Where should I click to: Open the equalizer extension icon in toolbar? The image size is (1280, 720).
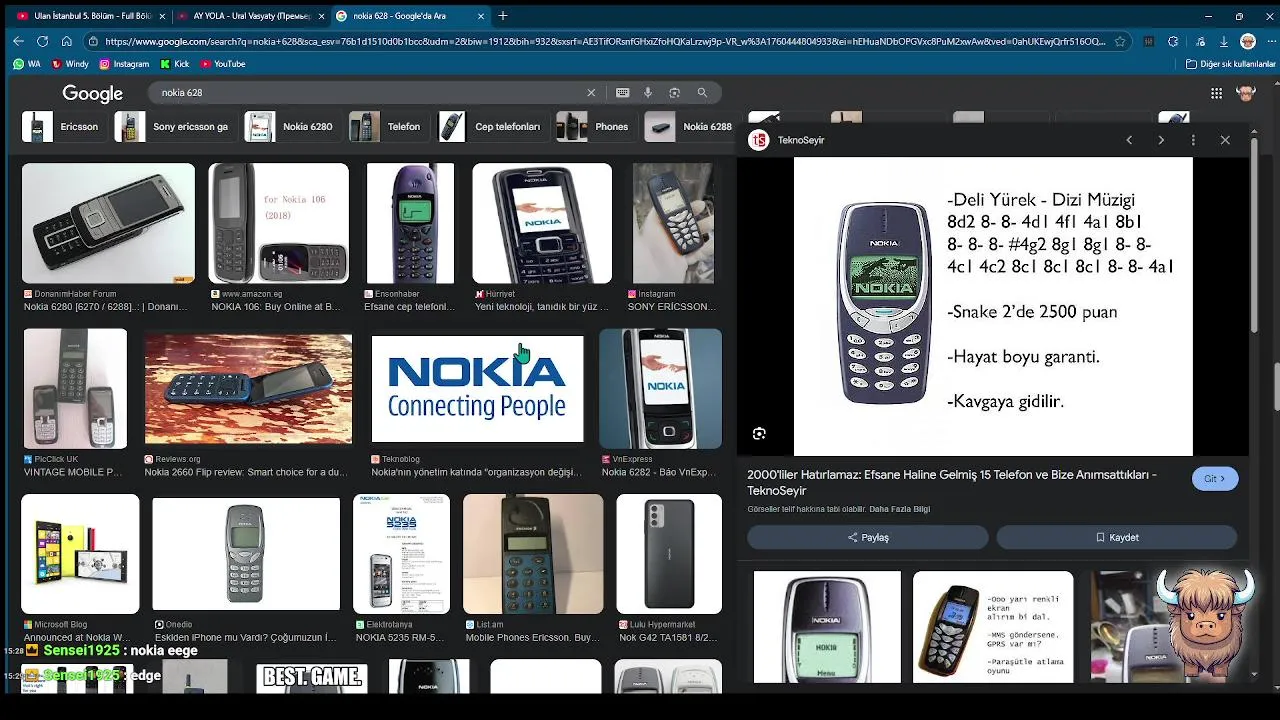coord(1148,42)
